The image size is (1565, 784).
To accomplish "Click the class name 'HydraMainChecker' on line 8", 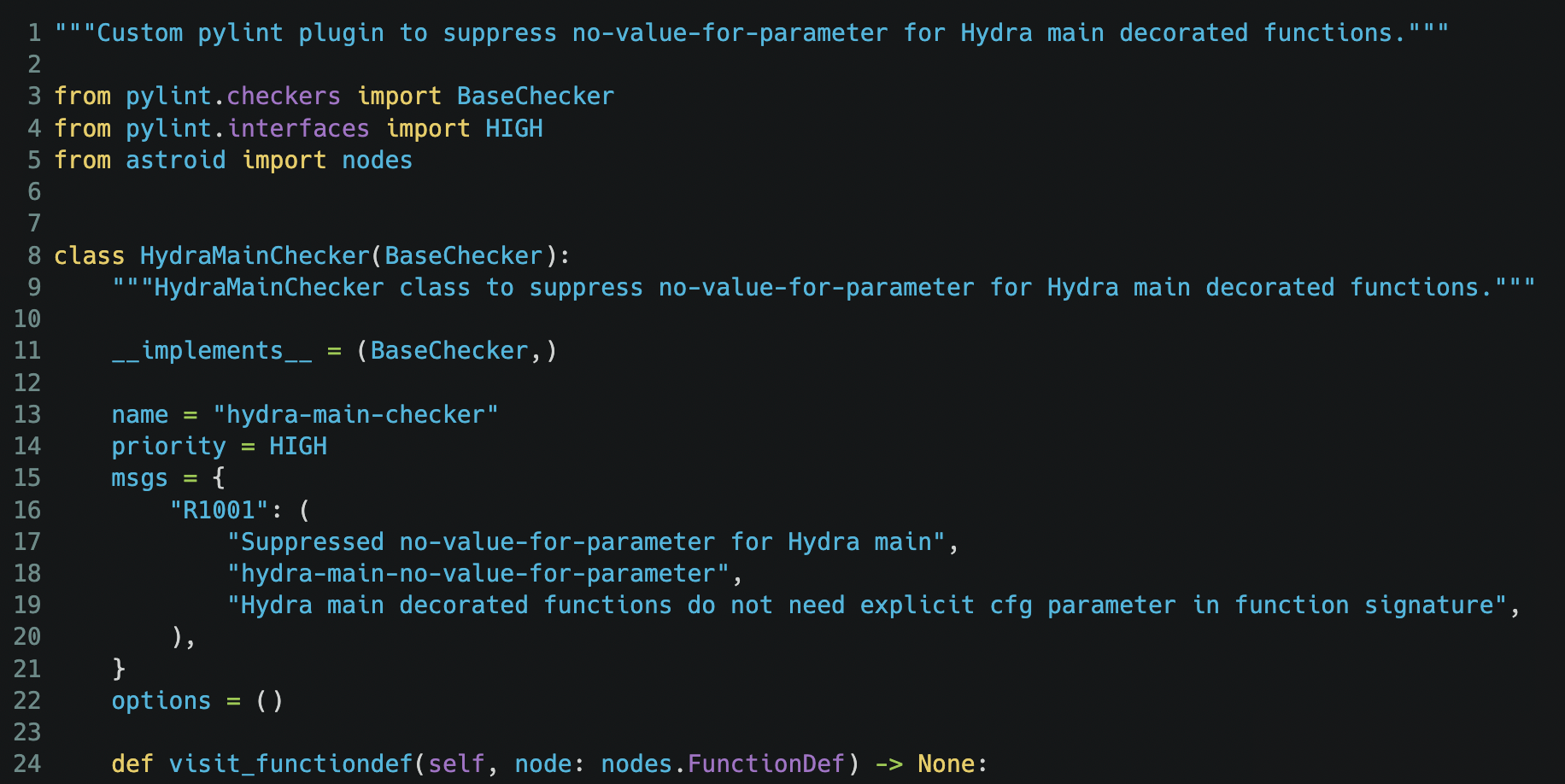I will (255, 255).
